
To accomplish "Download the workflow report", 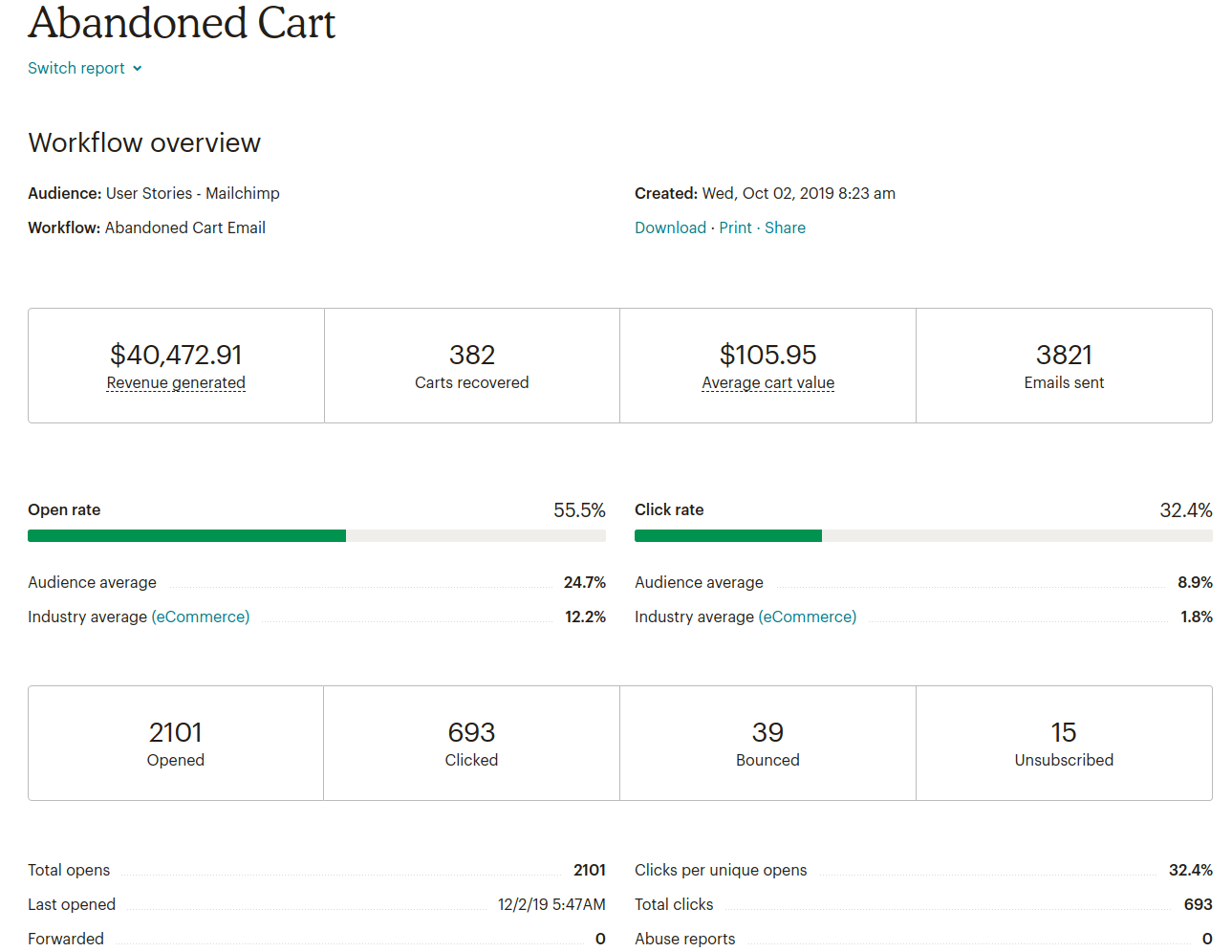I will pyautogui.click(x=670, y=227).
